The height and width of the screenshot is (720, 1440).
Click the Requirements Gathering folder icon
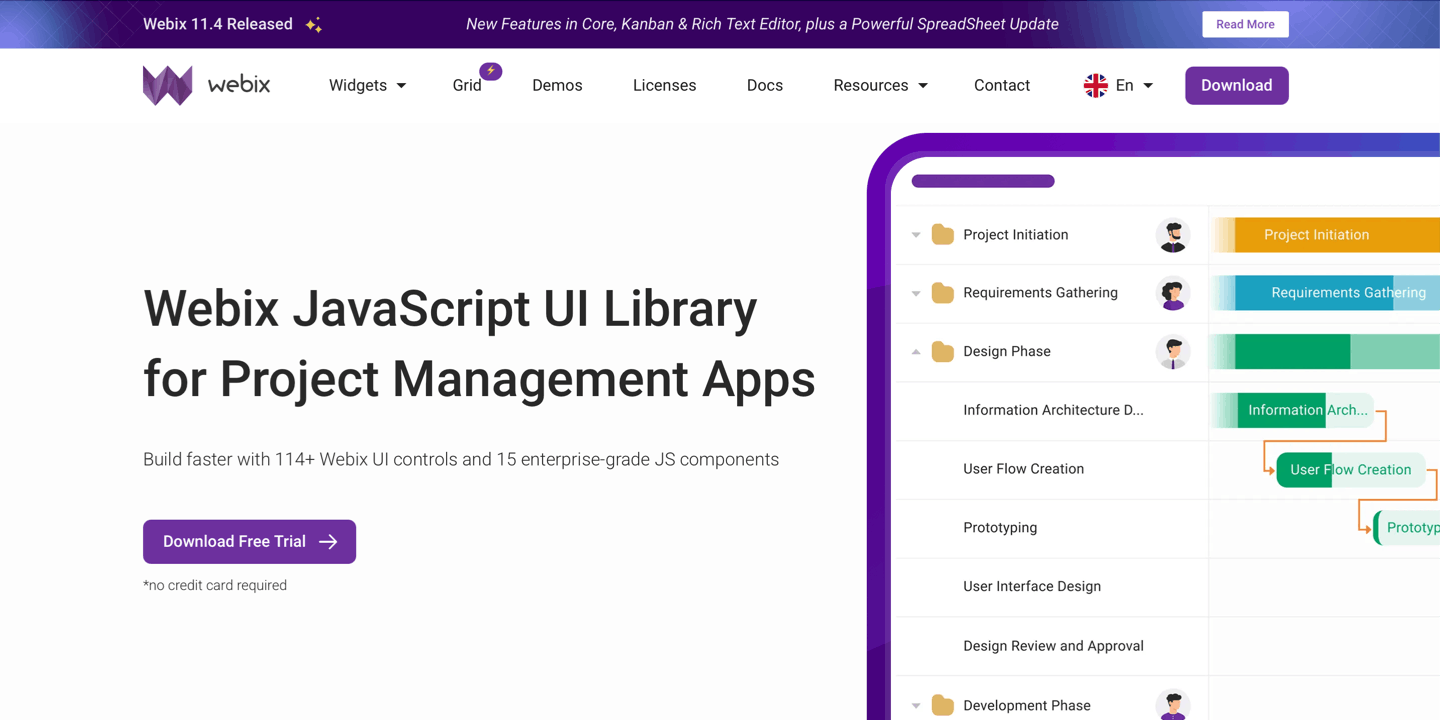click(x=942, y=293)
